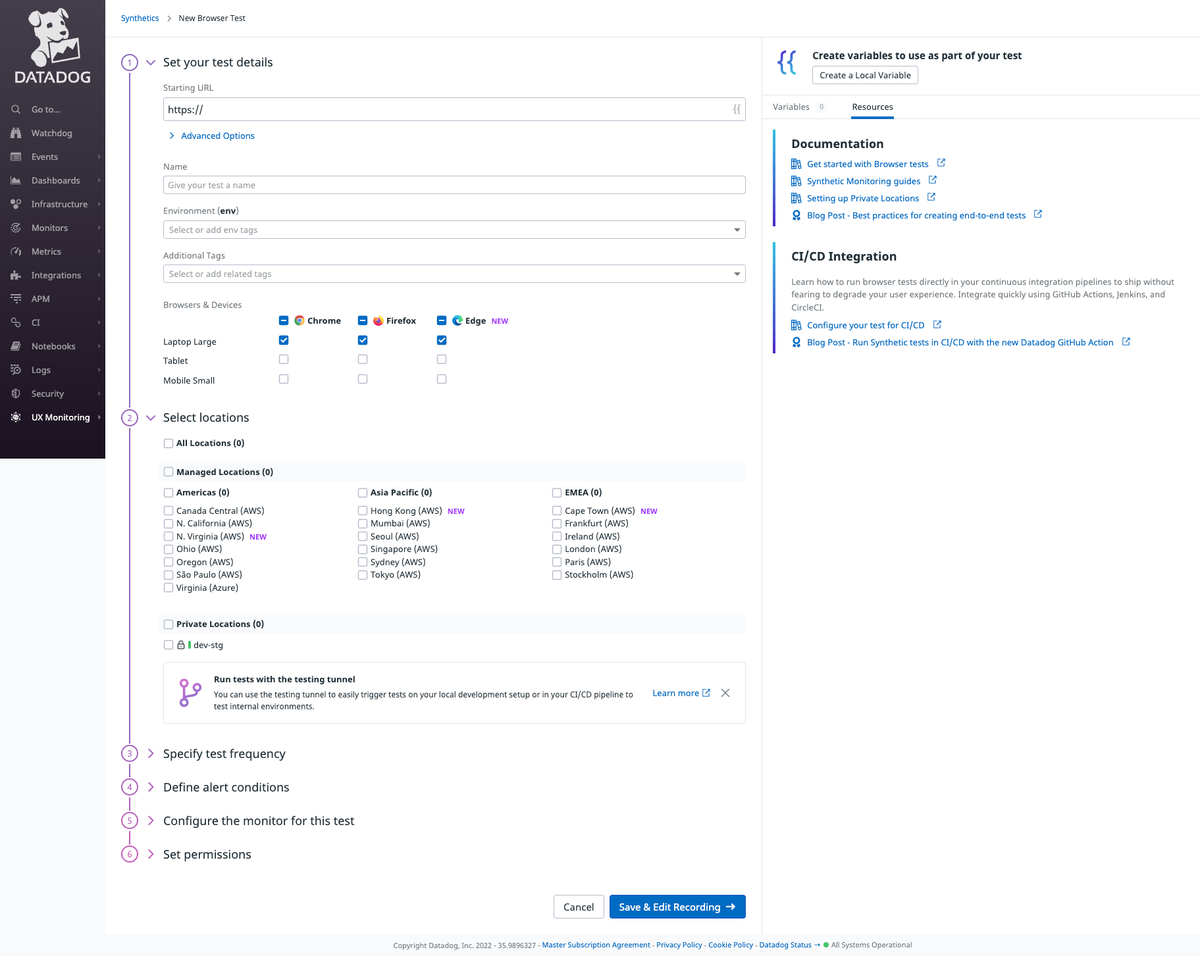Open the Additional Tags dropdown

pyautogui.click(x=454, y=274)
